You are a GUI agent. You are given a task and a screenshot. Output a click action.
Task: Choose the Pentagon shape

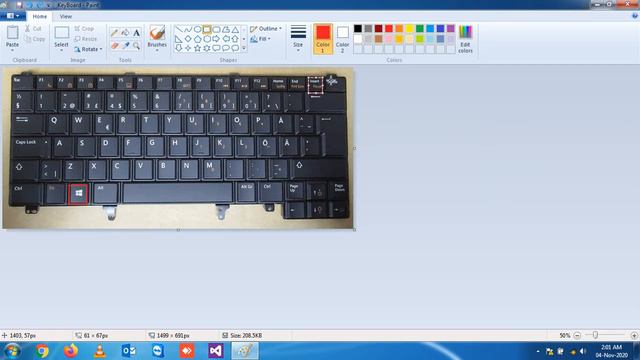click(197, 39)
